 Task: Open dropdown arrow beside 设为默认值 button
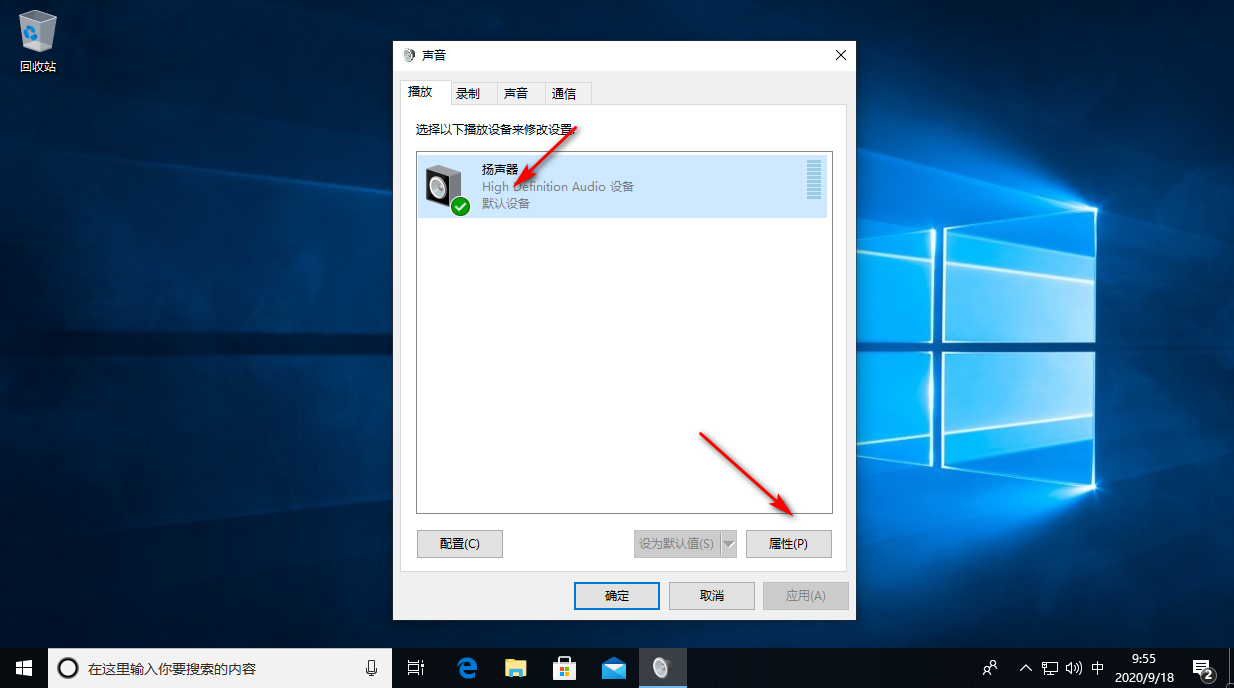coord(729,544)
